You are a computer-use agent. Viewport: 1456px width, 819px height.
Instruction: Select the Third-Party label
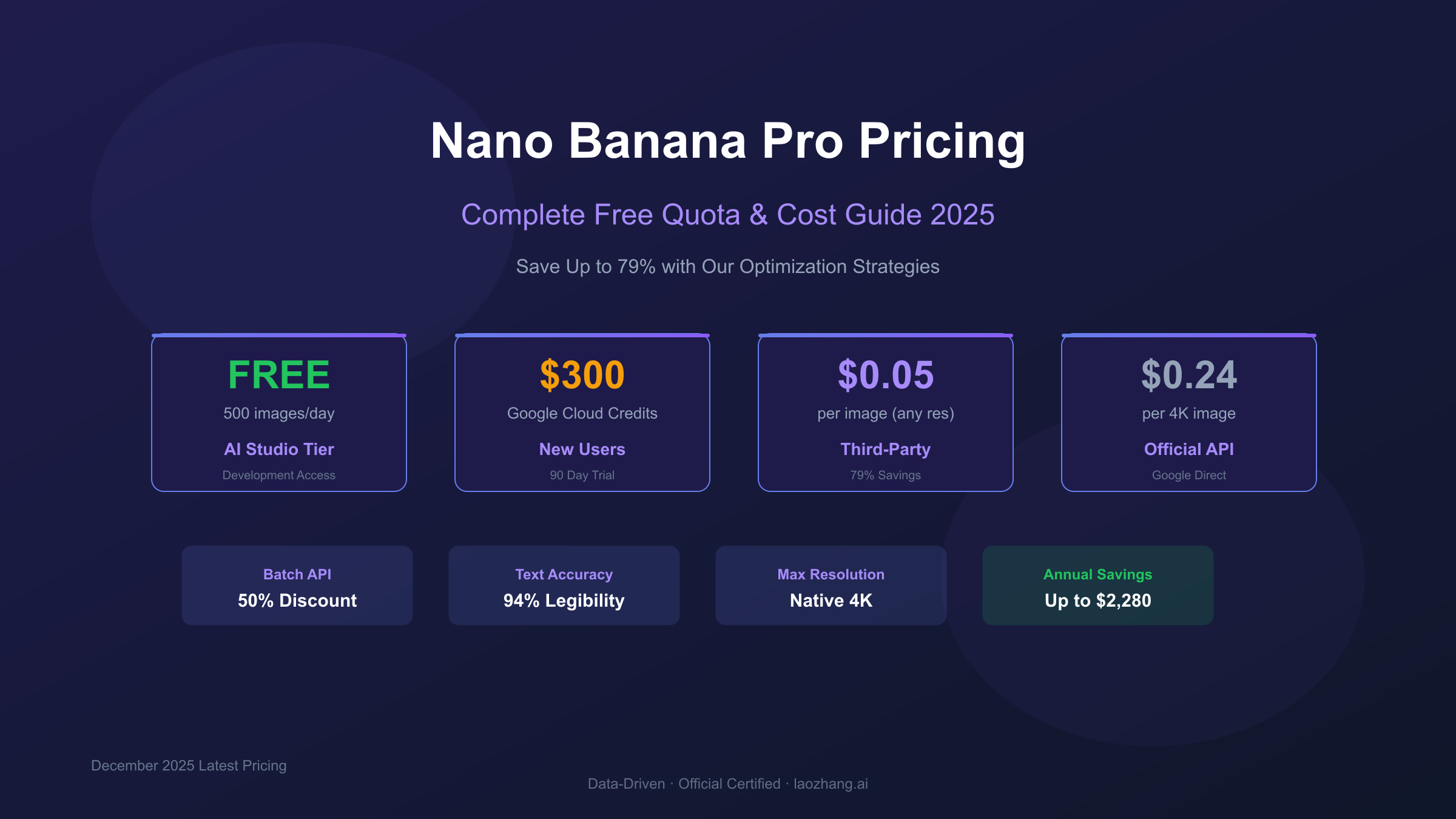[885, 449]
